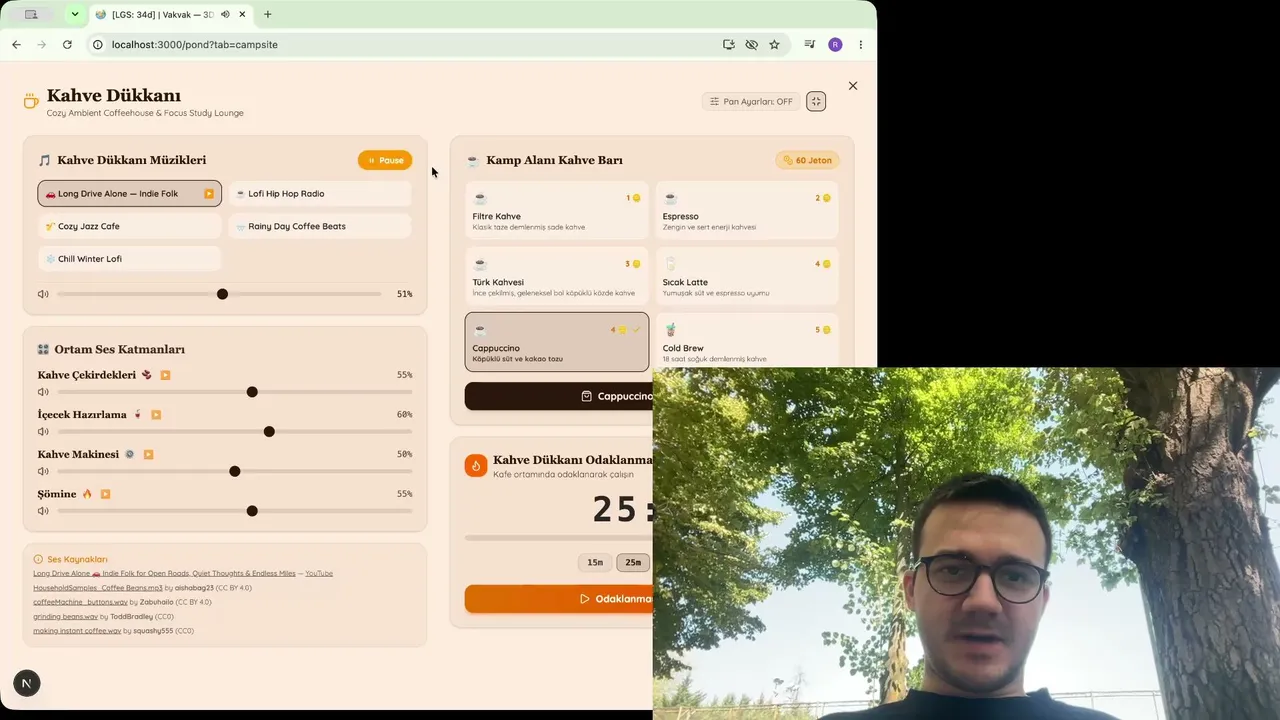
Task: Close the Kahve Dükkanı panel
Action: pos(853,86)
